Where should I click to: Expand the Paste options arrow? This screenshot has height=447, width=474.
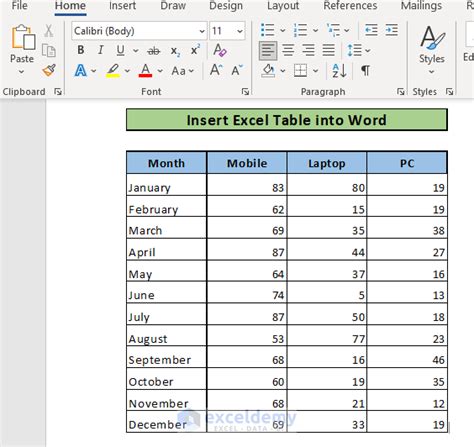(22, 72)
